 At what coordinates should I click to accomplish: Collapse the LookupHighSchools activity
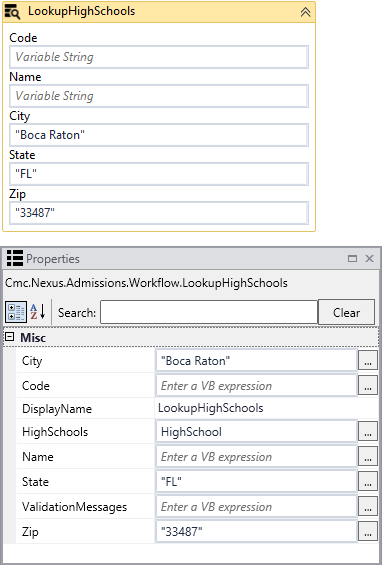[305, 12]
